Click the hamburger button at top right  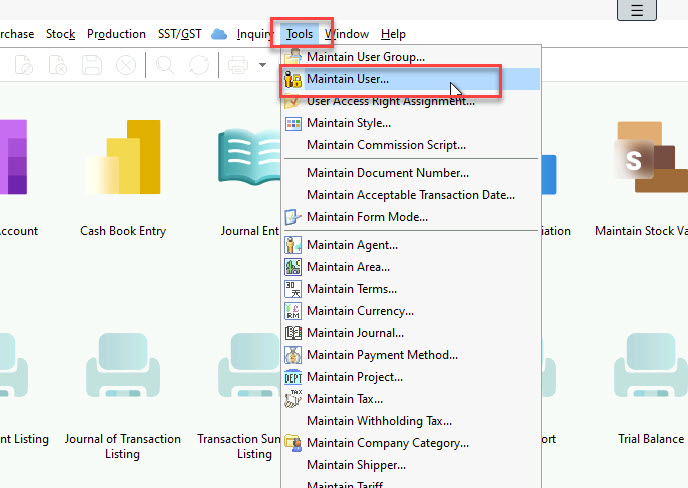point(637,11)
